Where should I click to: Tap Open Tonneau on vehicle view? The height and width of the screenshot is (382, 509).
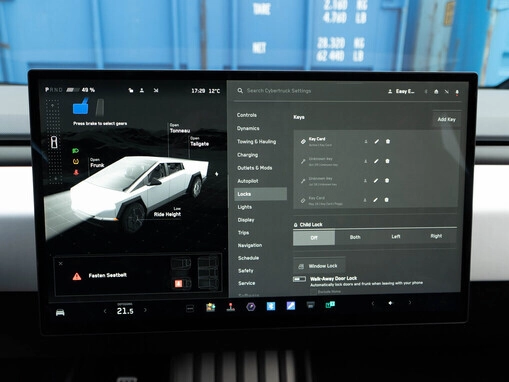click(180, 128)
